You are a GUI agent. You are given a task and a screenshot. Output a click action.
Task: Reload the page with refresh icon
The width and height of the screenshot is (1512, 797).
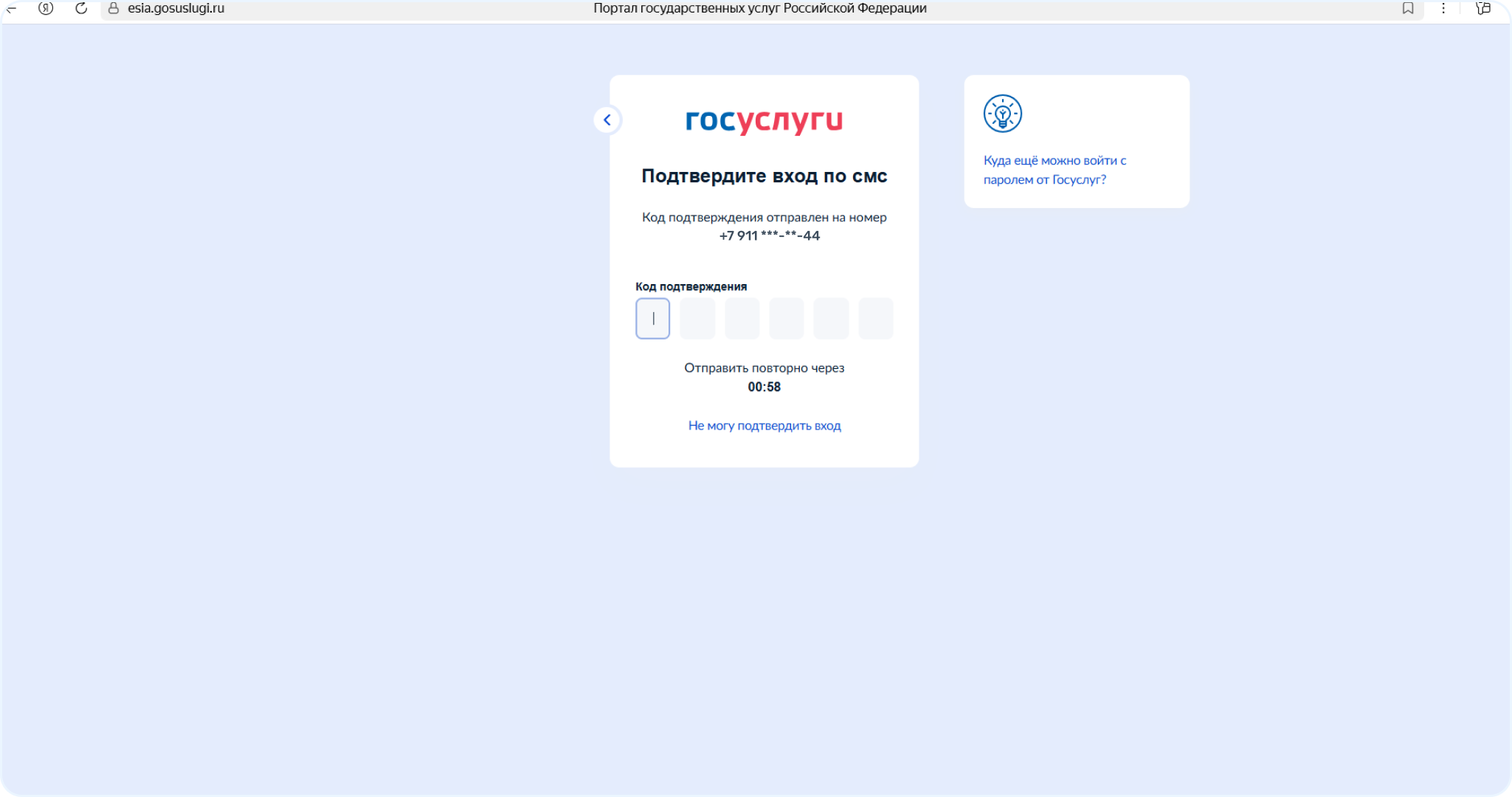point(81,8)
